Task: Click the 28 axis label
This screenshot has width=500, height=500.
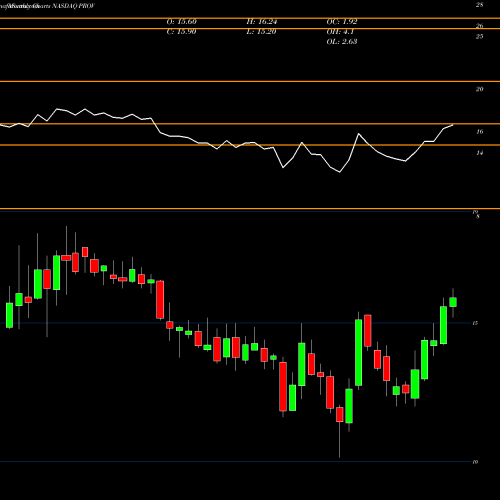Action: [x=479, y=5]
